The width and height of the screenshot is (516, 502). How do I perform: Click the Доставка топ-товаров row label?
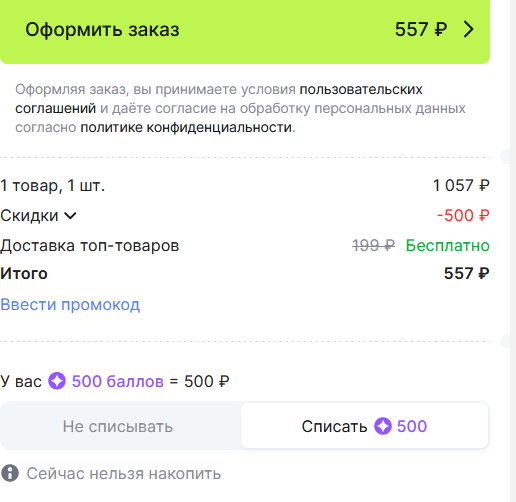(x=90, y=246)
